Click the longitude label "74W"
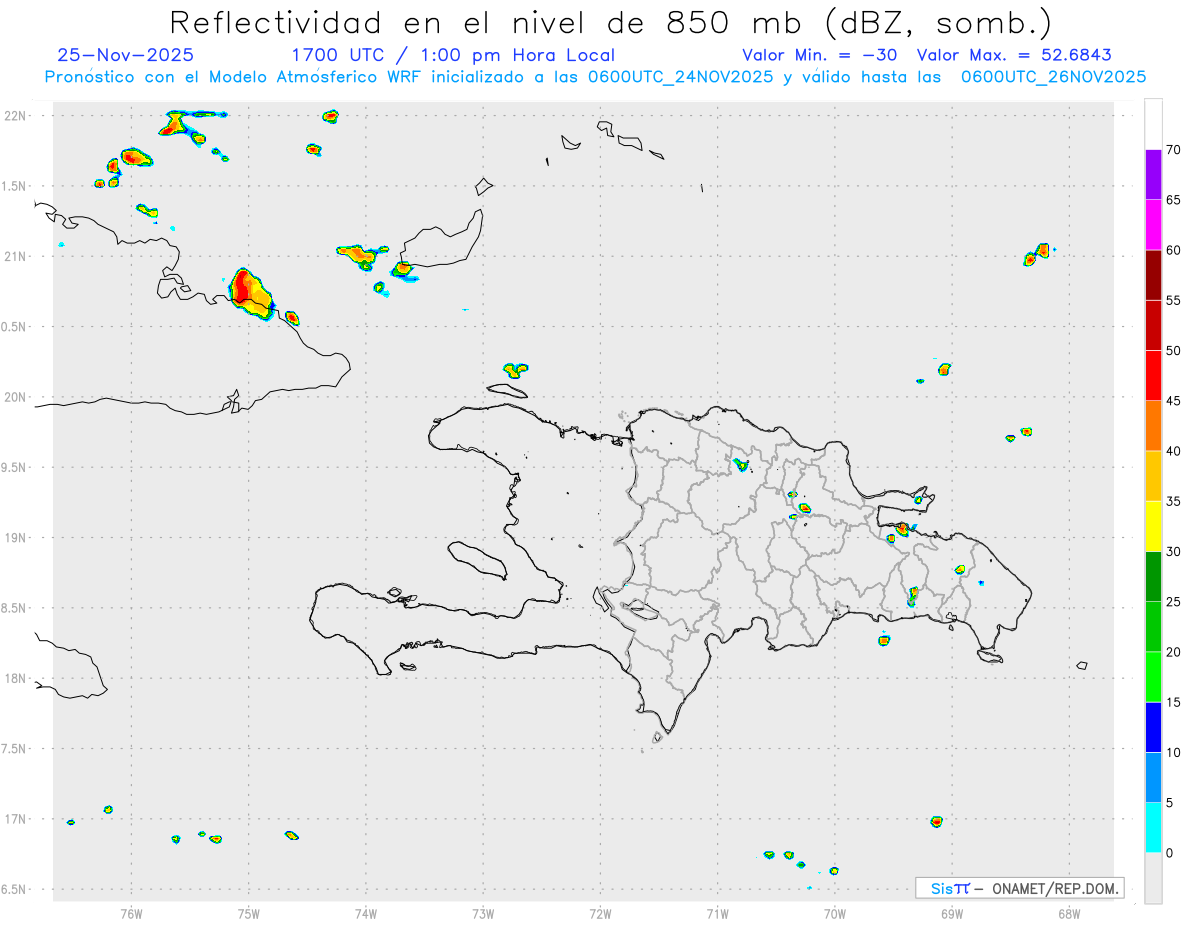 coord(366,913)
